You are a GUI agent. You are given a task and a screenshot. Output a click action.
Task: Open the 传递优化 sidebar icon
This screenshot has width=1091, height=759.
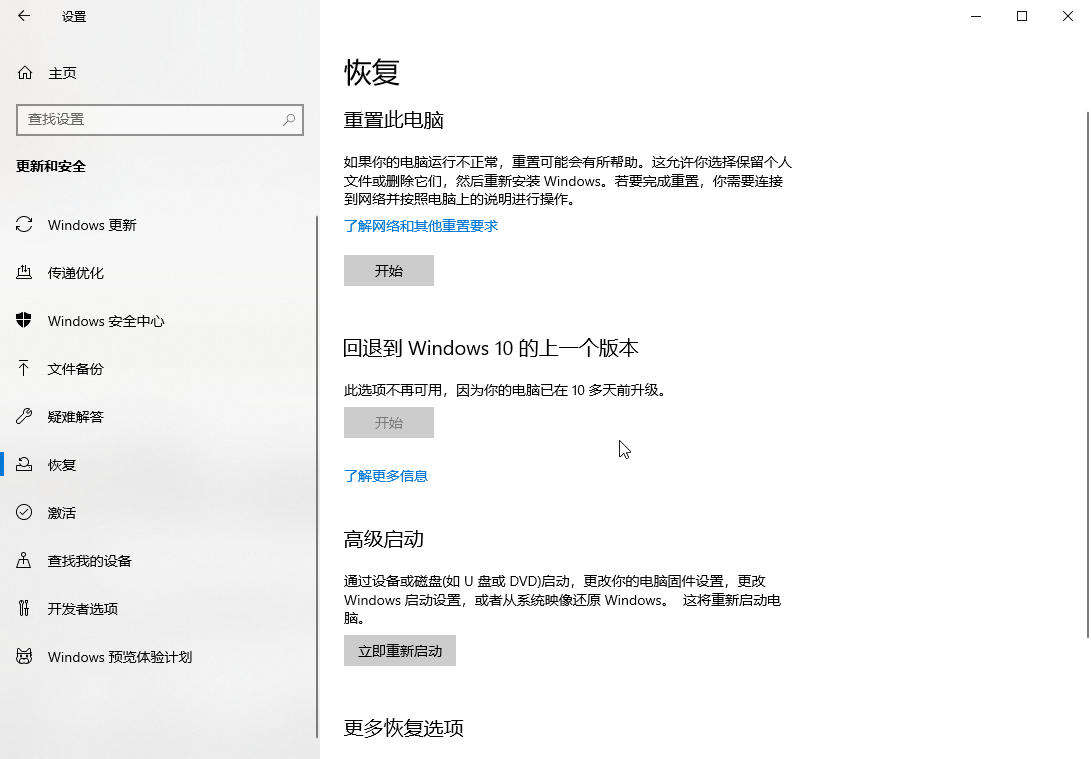click(x=24, y=273)
